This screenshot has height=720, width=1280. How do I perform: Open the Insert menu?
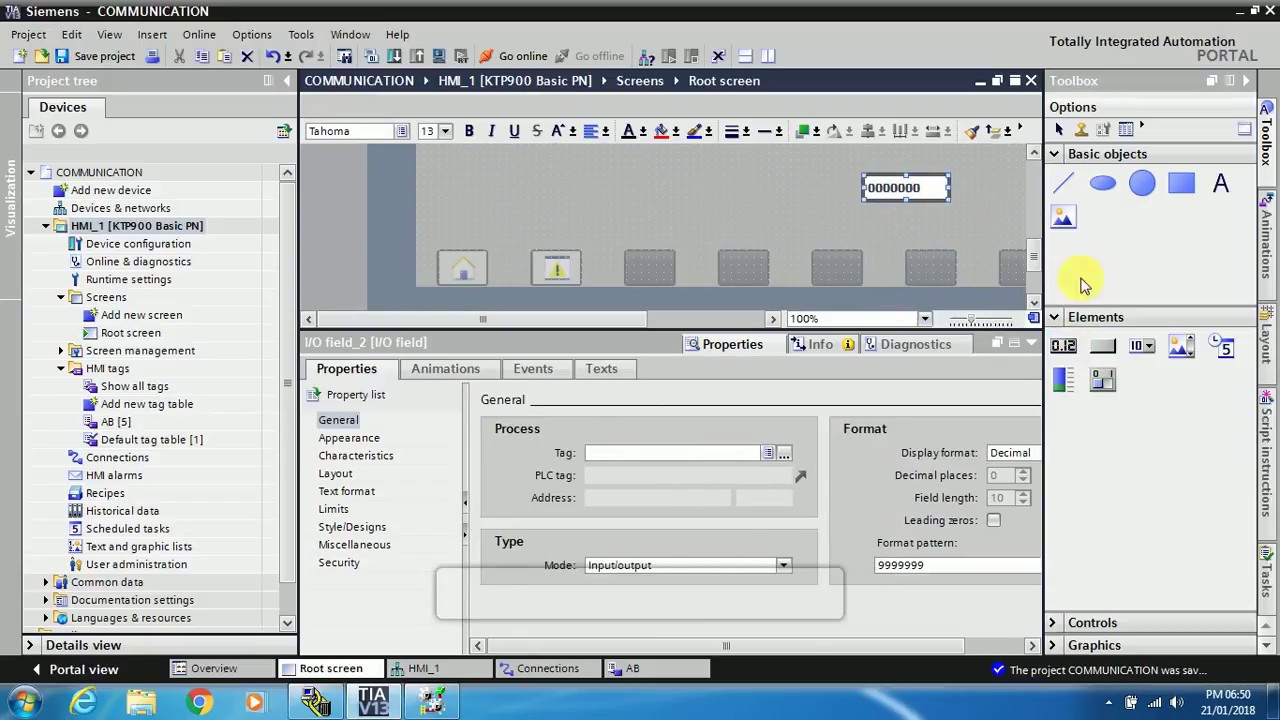point(152,34)
